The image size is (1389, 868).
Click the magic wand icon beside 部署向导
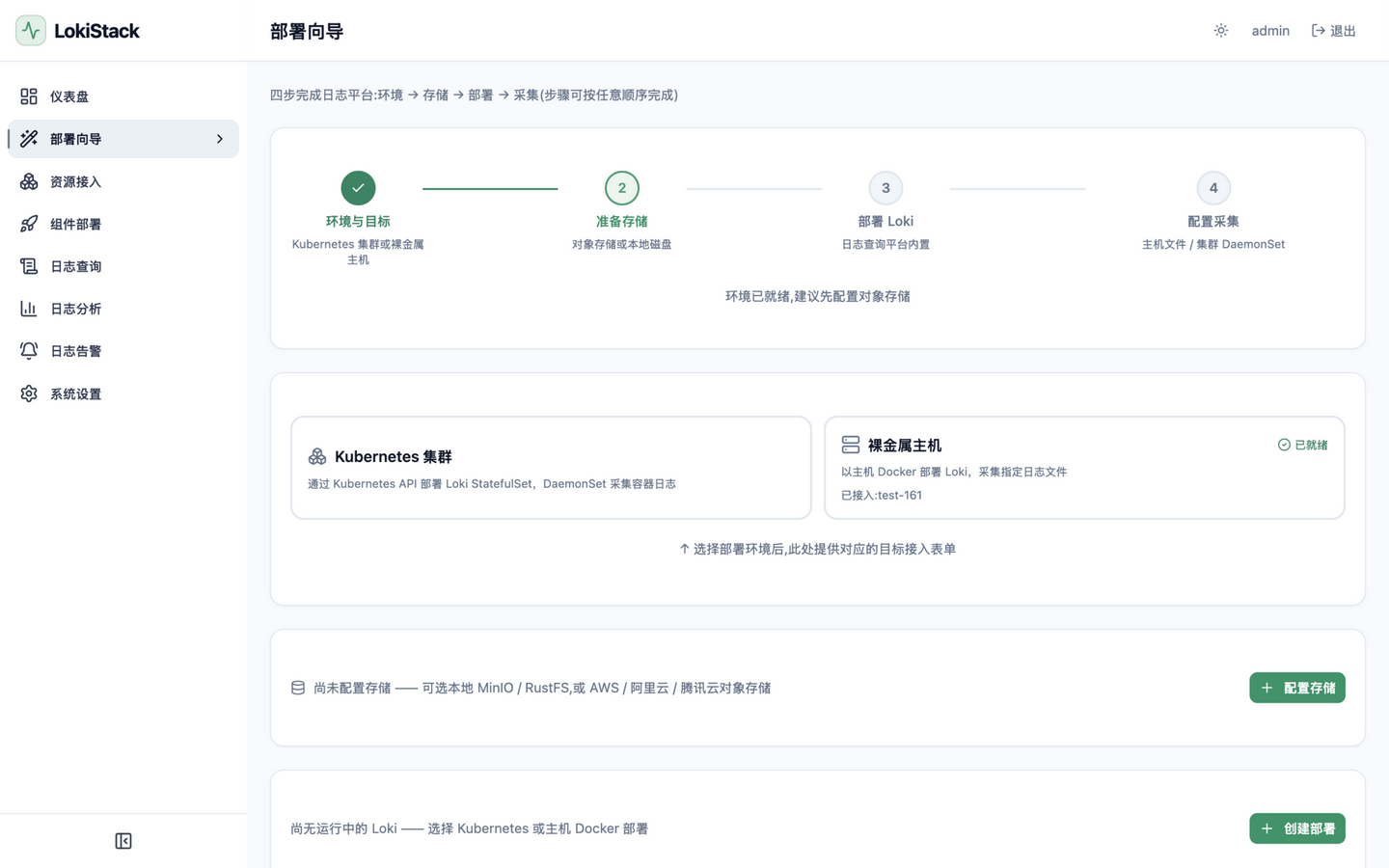coord(29,139)
